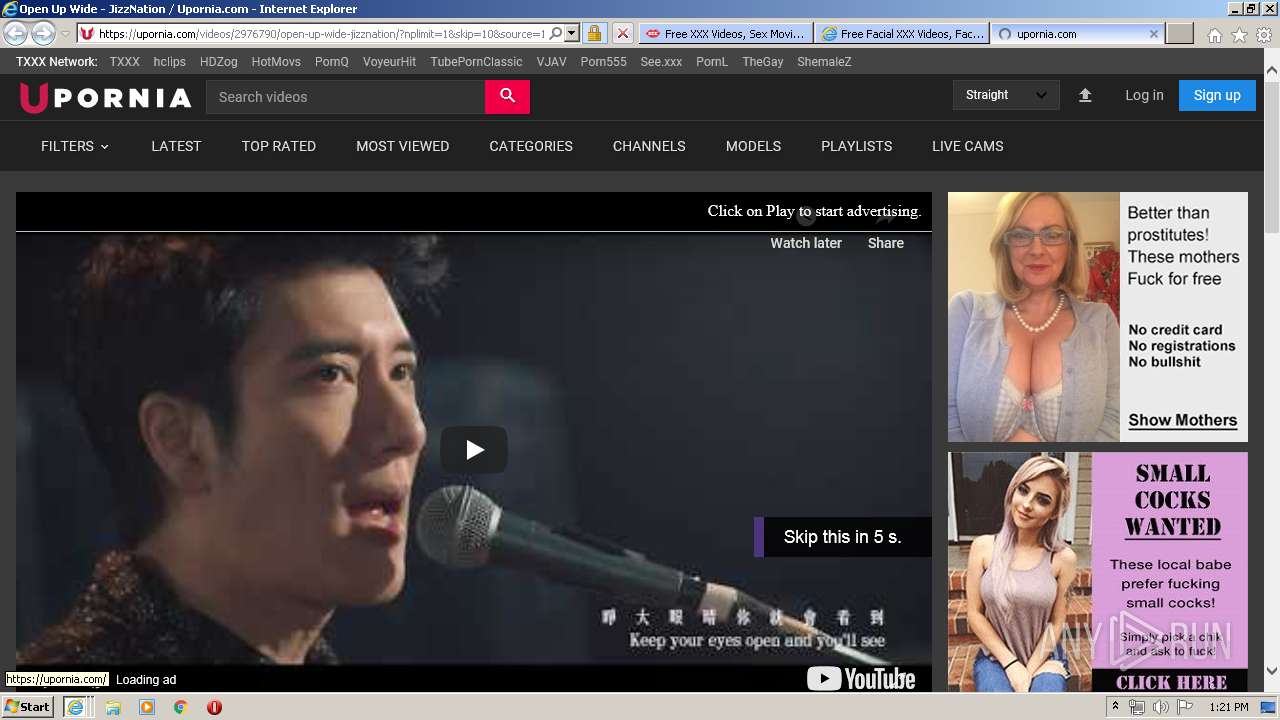Image resolution: width=1280 pixels, height=720 pixels.
Task: Switch to Free XXX Videos tab
Action: (x=725, y=33)
